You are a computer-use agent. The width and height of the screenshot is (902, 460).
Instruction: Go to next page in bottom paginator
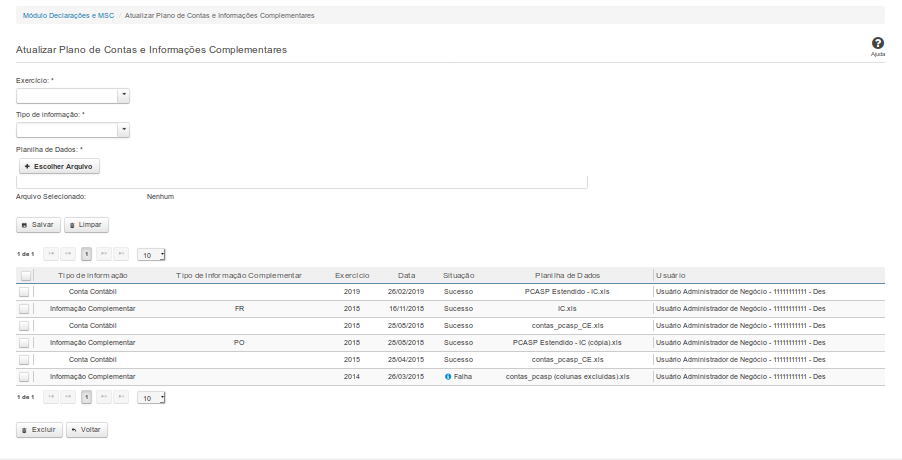point(104,397)
